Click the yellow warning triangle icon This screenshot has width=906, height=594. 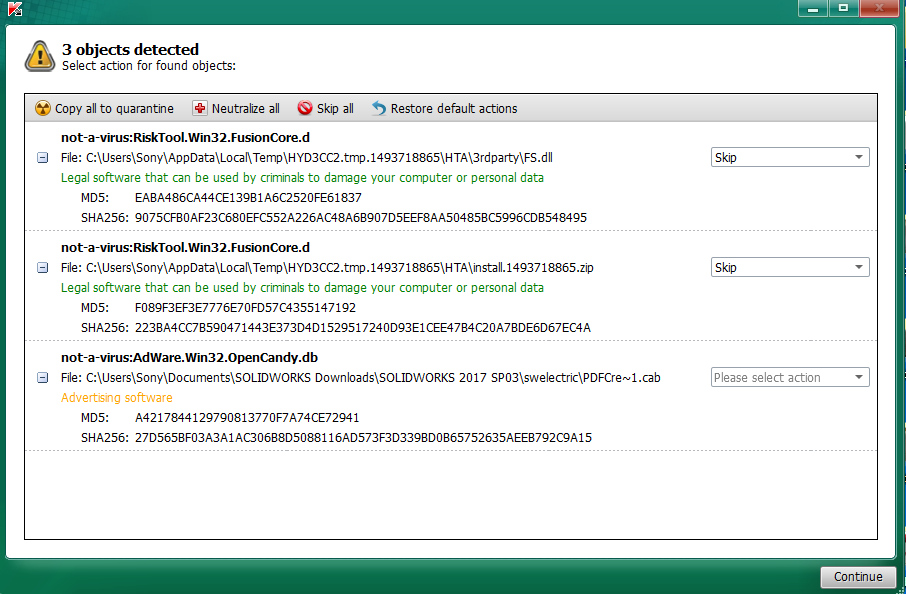[x=39, y=56]
